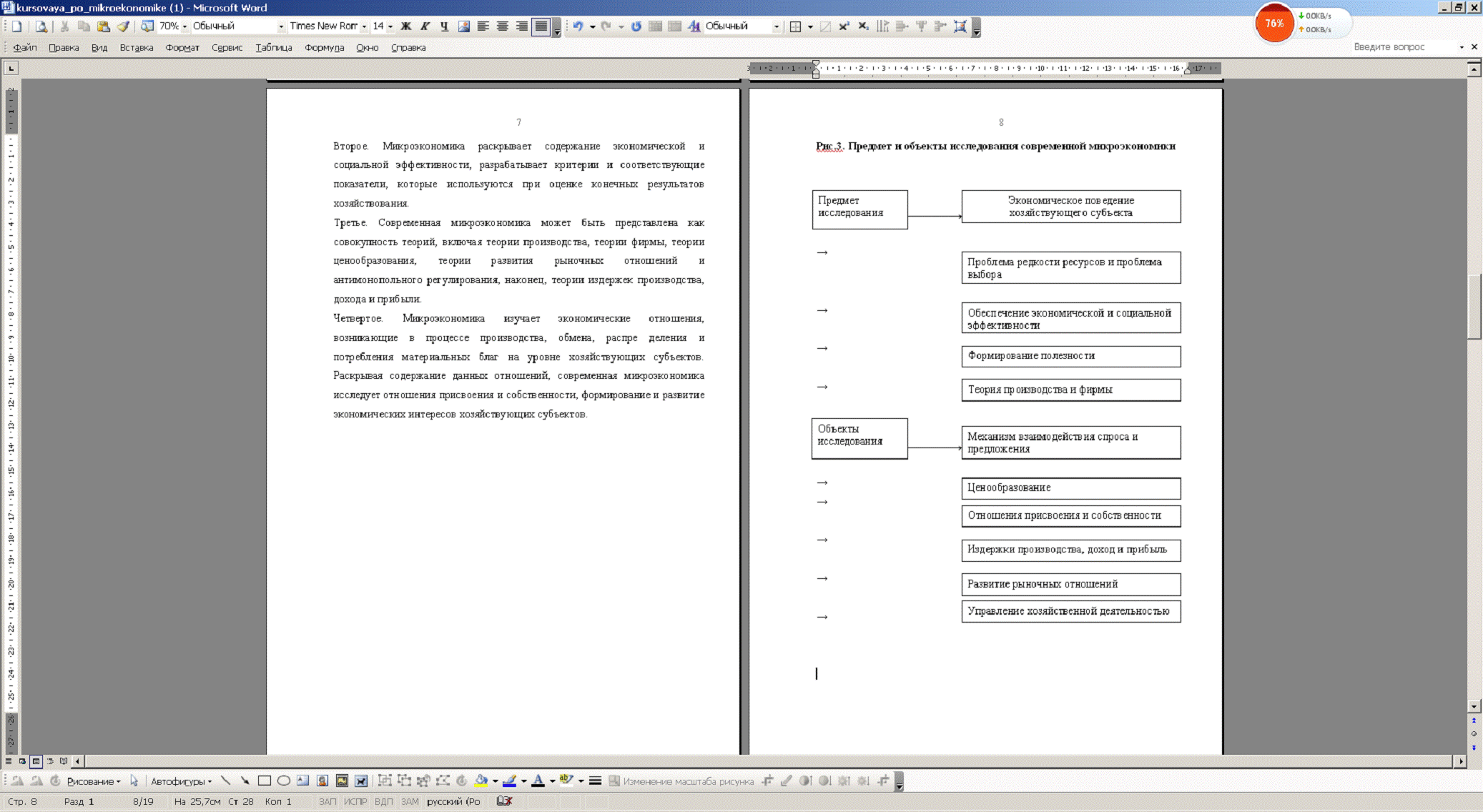Image resolution: width=1483 pixels, height=812 pixels.
Task: Open the zoom 70% dropdown
Action: point(184,26)
